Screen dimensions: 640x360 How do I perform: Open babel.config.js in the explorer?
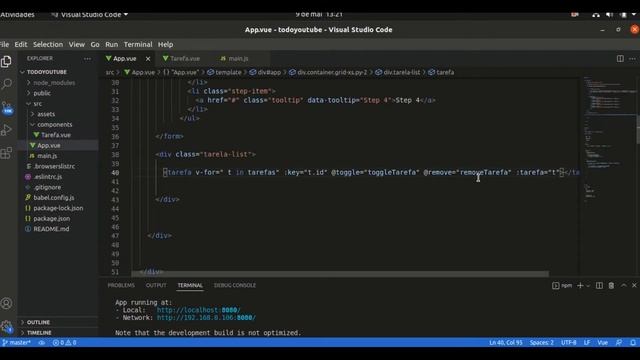click(x=53, y=198)
